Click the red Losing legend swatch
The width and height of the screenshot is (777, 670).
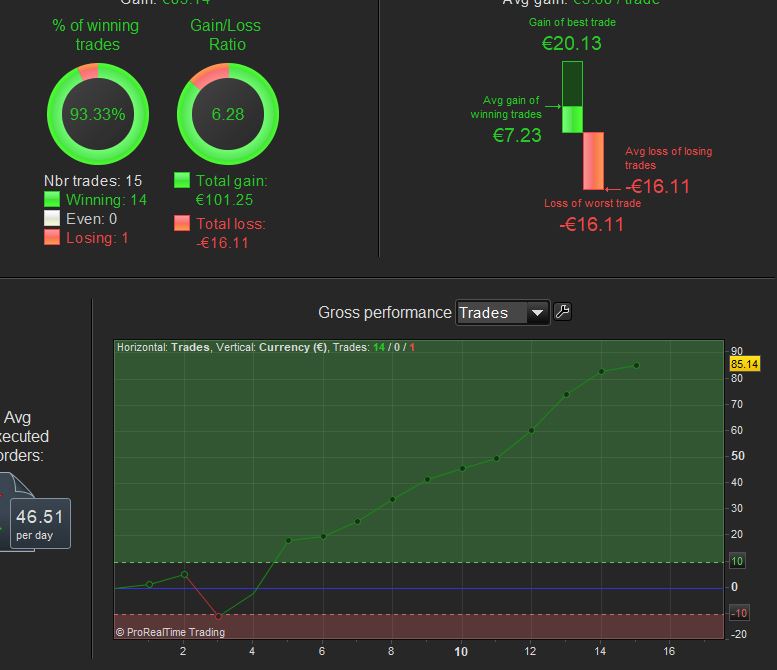click(x=52, y=237)
